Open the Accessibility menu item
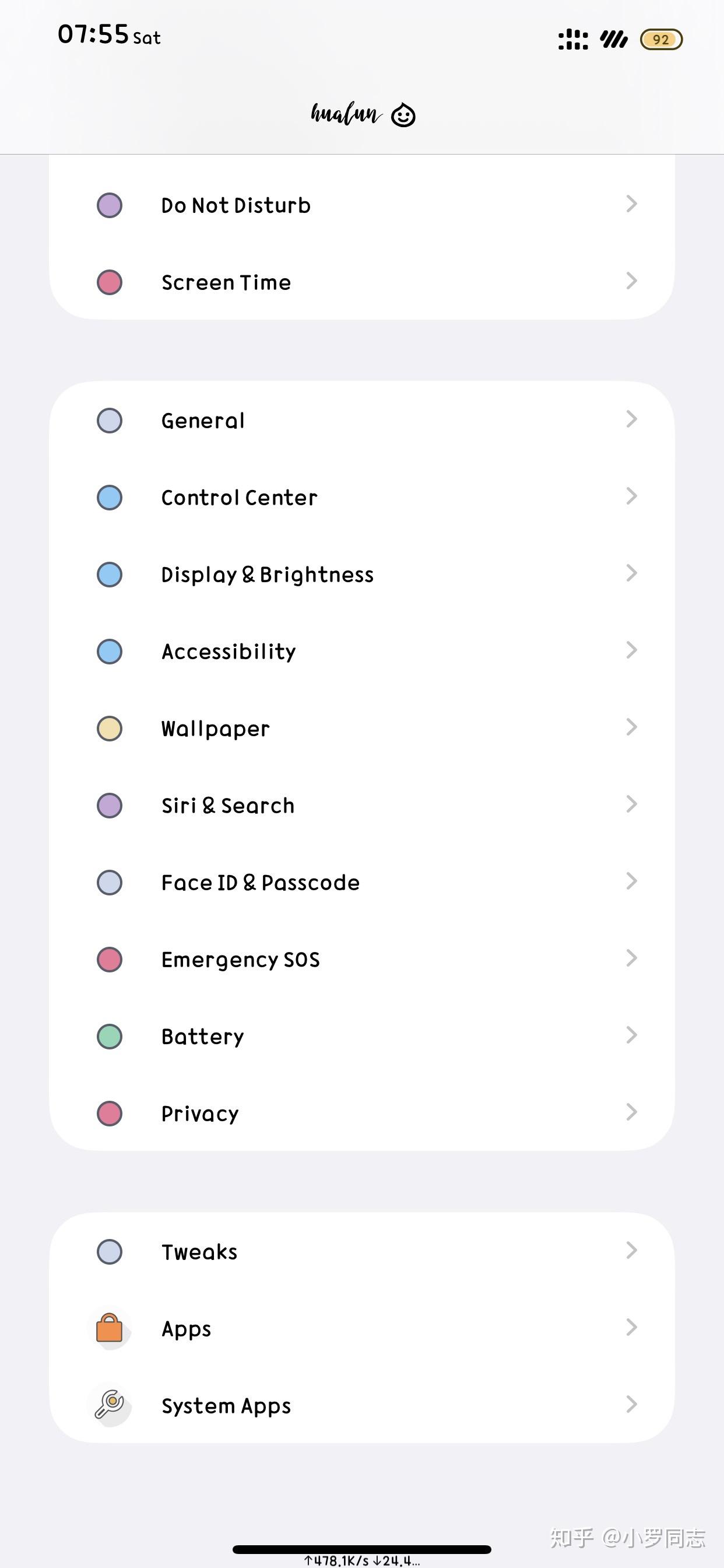The image size is (724, 1568). pyautogui.click(x=362, y=652)
